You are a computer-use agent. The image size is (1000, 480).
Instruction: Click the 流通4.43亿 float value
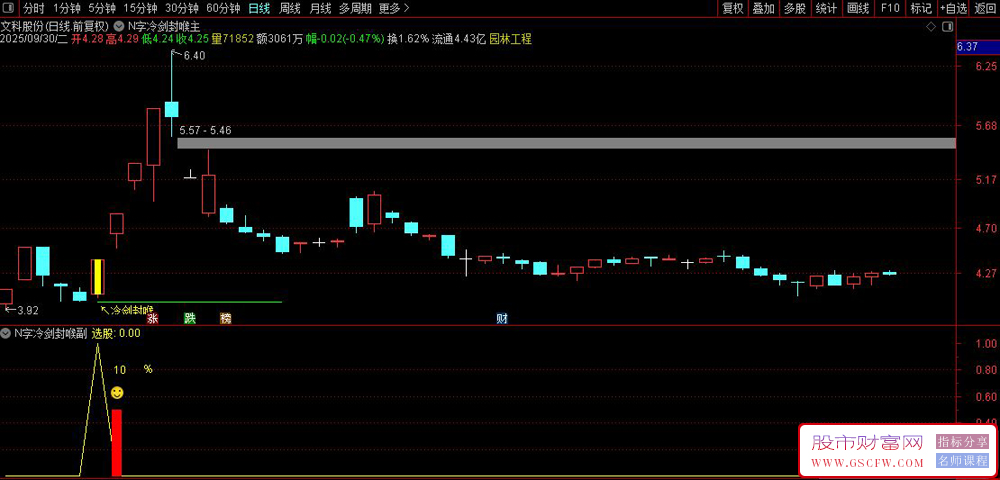click(459, 39)
